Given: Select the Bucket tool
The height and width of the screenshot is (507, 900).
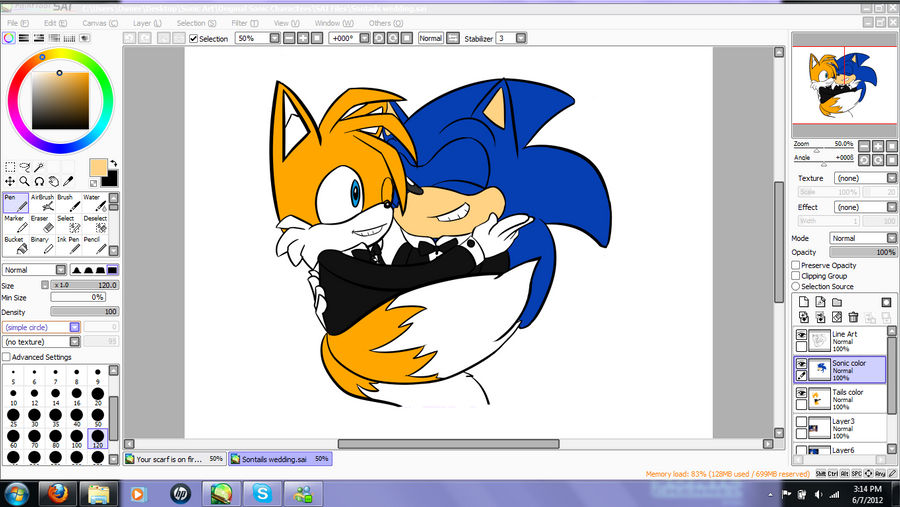Looking at the screenshot, I should coord(15,245).
